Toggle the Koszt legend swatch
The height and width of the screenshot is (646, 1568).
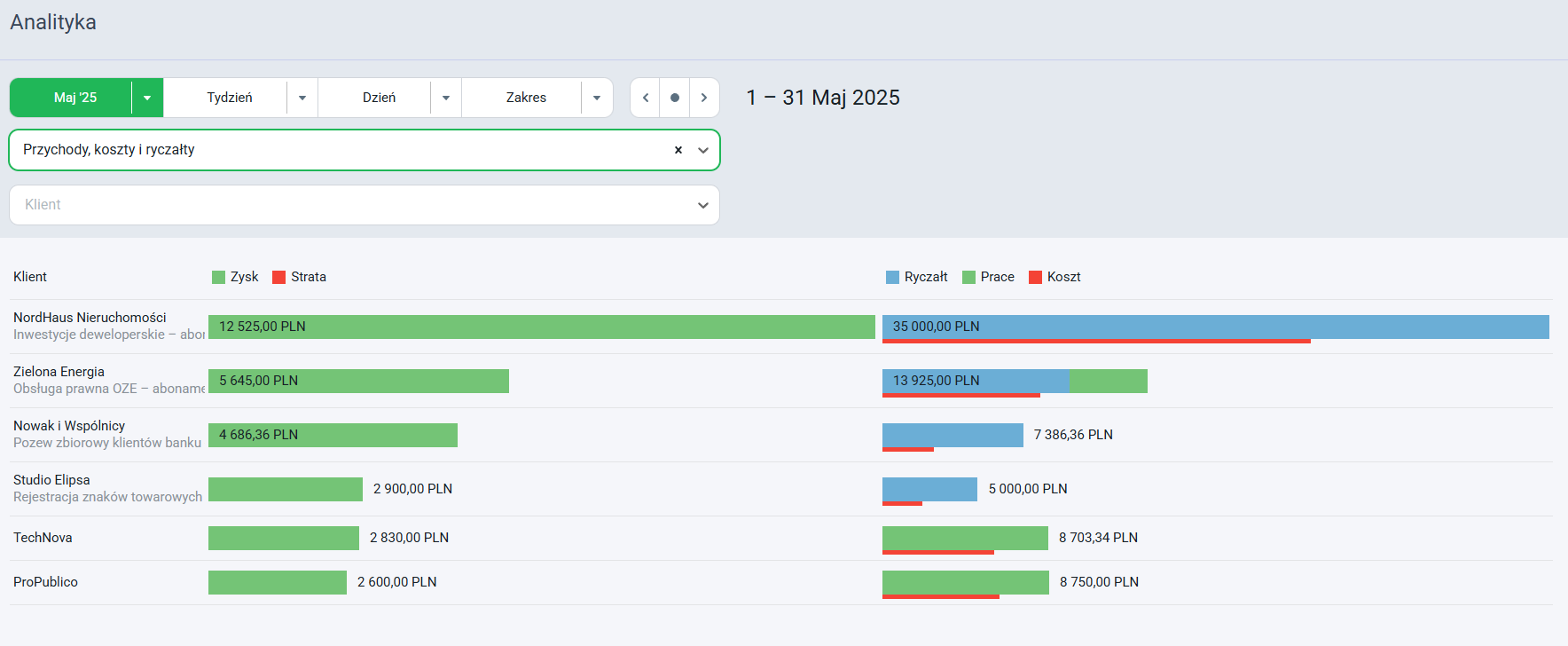pyautogui.click(x=1035, y=277)
